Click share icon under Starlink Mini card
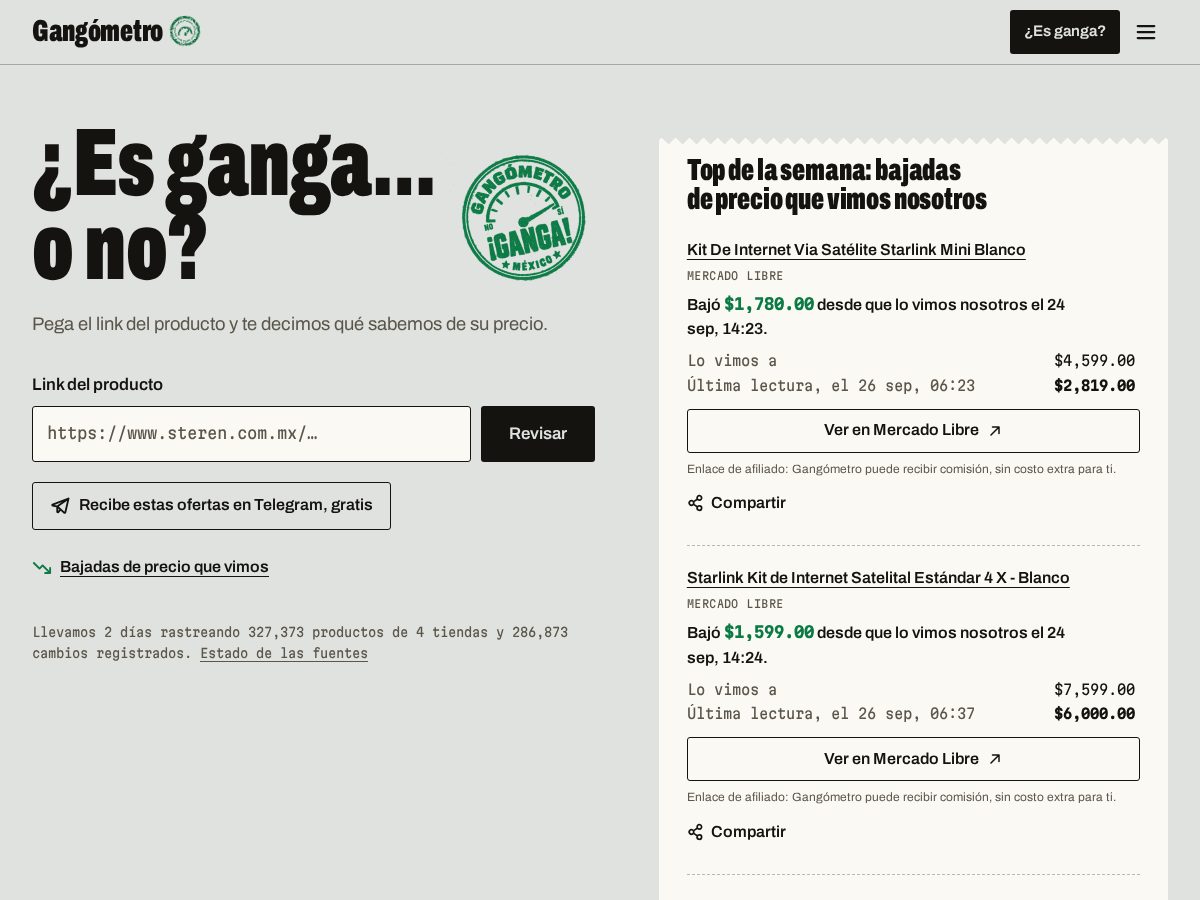 (695, 503)
